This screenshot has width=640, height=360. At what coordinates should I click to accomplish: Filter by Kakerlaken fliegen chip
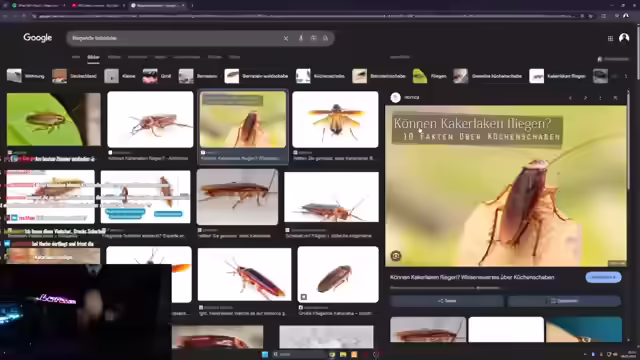coord(558,76)
